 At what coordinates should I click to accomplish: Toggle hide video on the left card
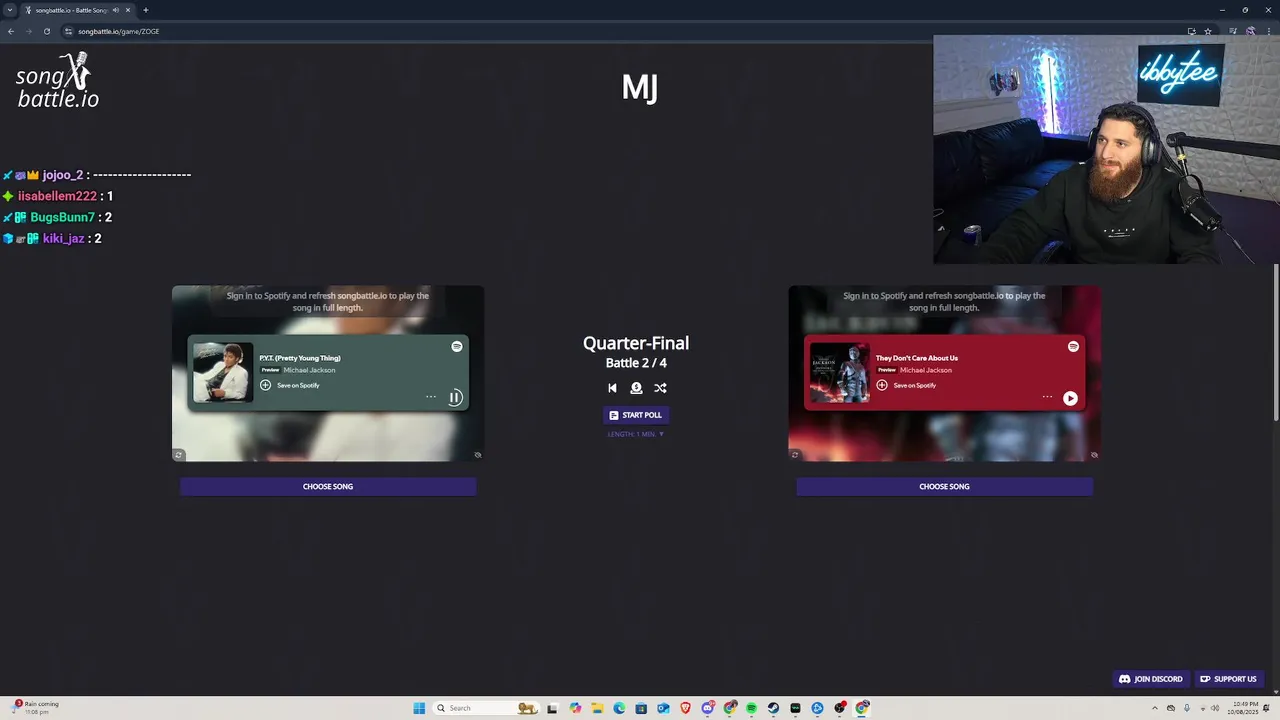pyautogui.click(x=478, y=455)
